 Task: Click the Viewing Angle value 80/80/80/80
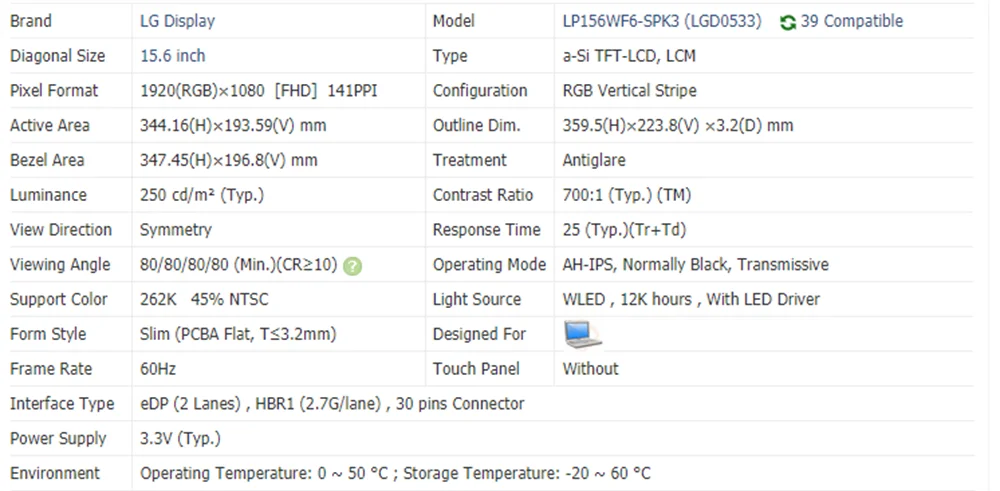[240, 265]
